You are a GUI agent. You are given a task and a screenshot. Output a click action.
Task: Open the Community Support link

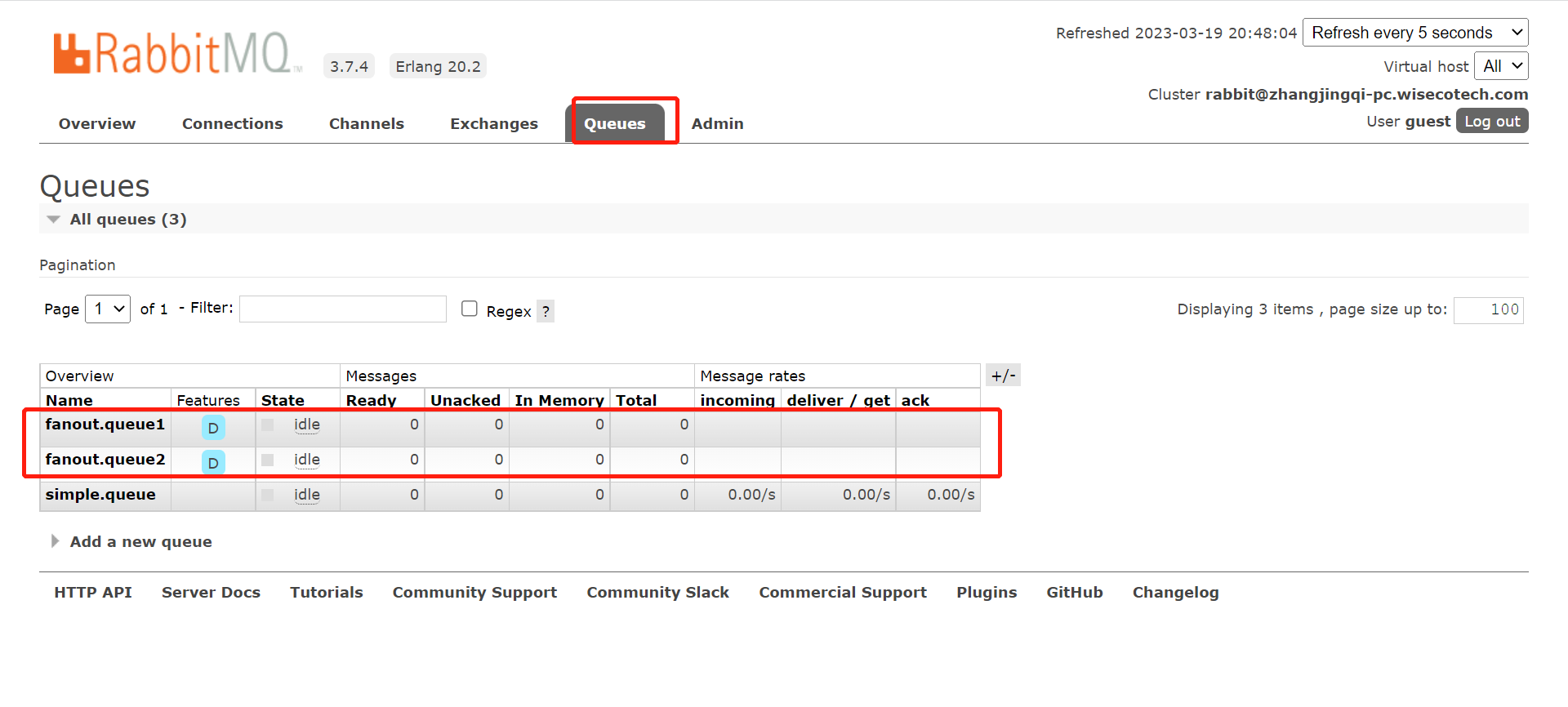474,592
